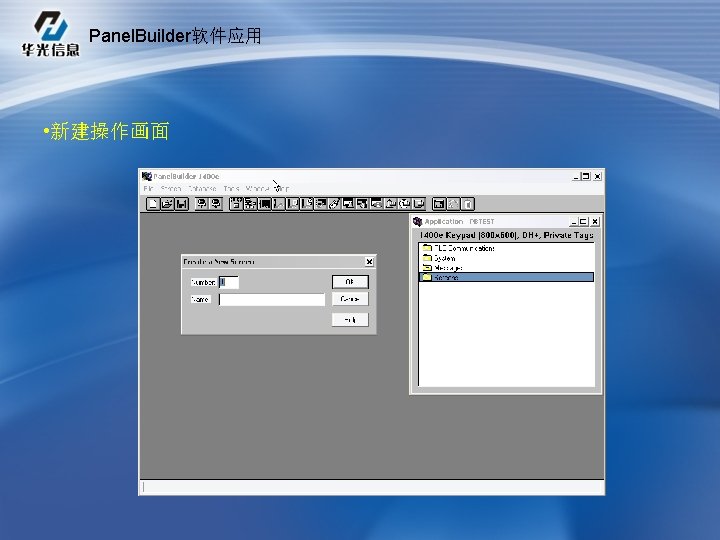
Task: Close the Create a New Screen dialog
Action: (x=369, y=261)
